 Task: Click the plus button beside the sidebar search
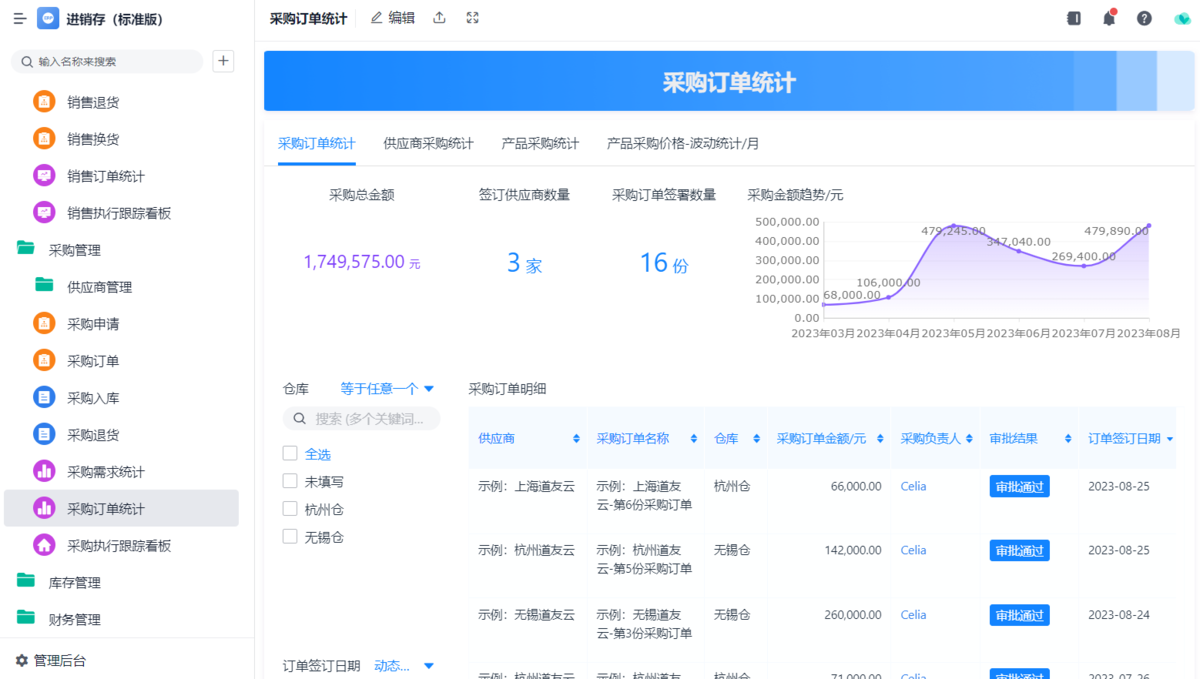tap(223, 61)
